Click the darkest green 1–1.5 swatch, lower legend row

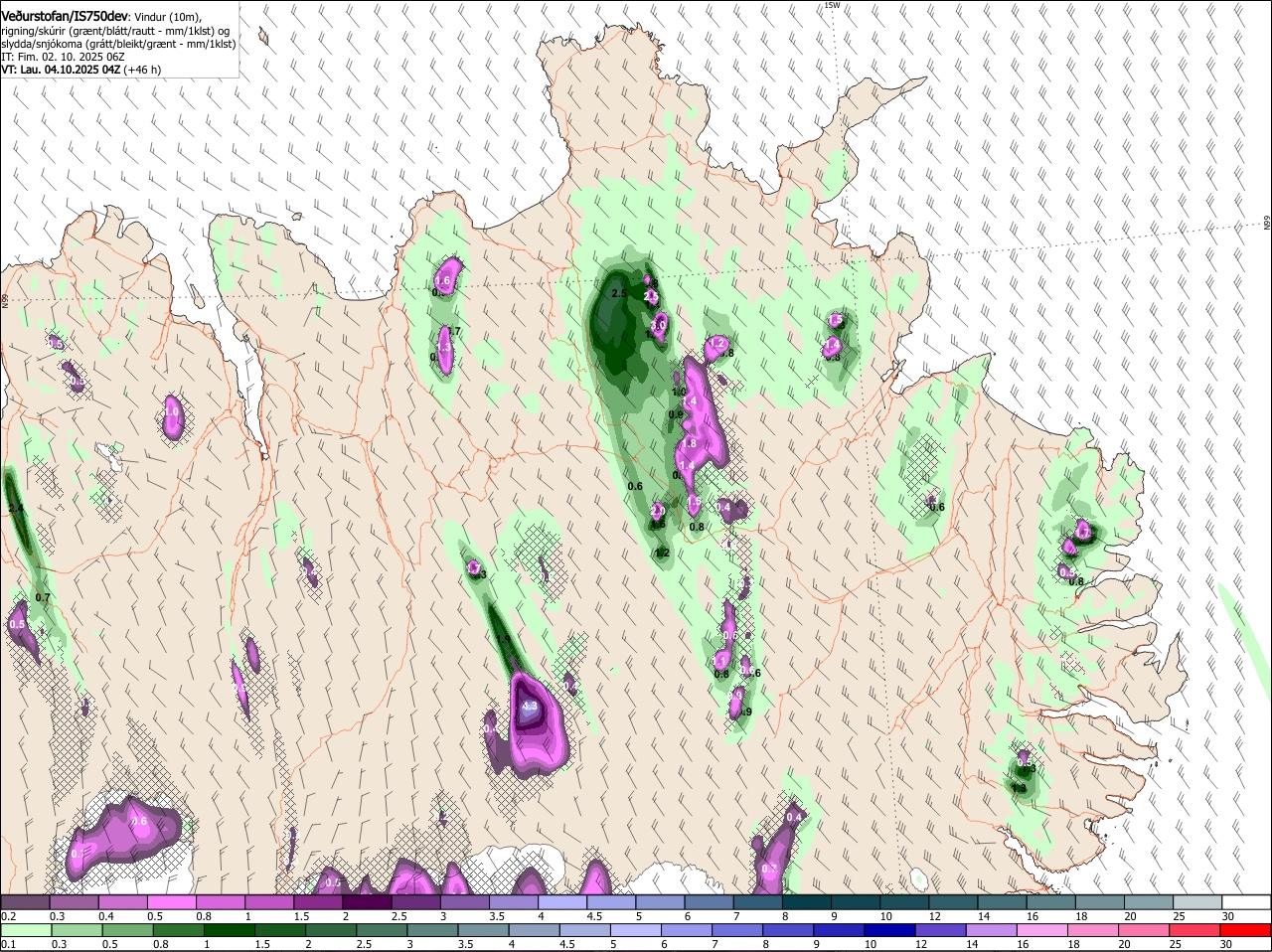tap(229, 930)
